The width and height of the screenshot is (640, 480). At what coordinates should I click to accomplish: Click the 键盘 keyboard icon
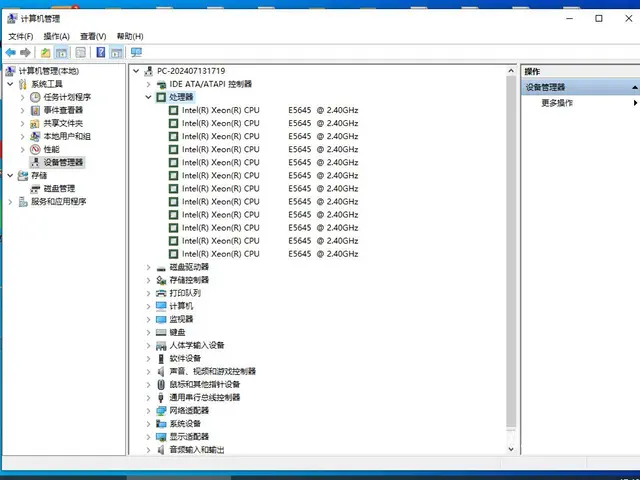pyautogui.click(x=161, y=332)
